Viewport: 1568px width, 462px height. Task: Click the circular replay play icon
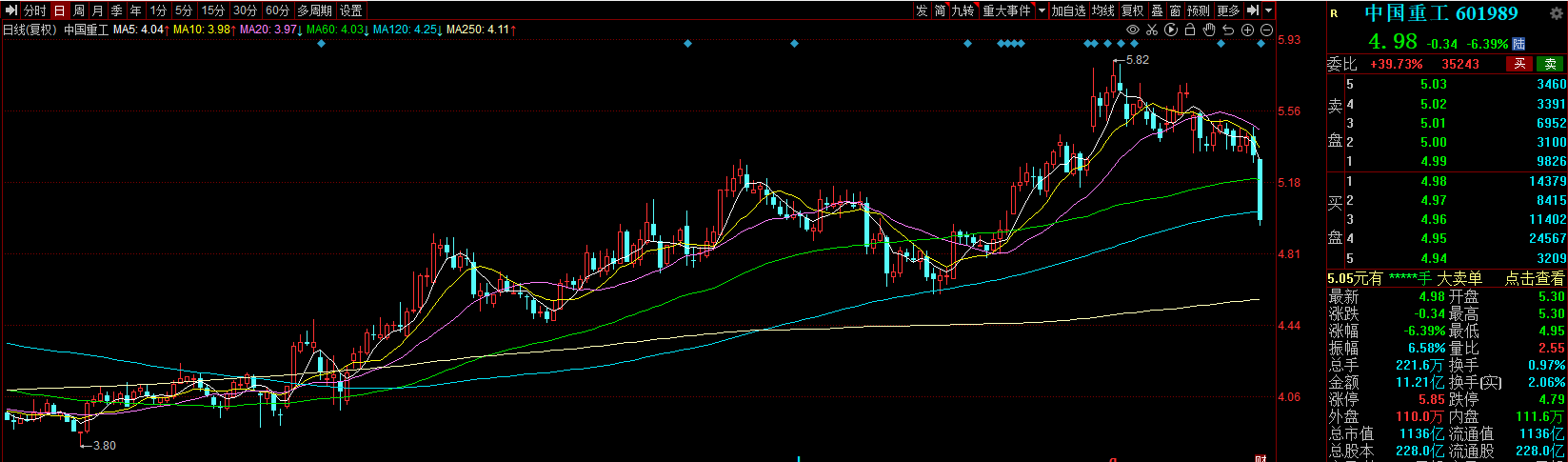tap(1171, 30)
